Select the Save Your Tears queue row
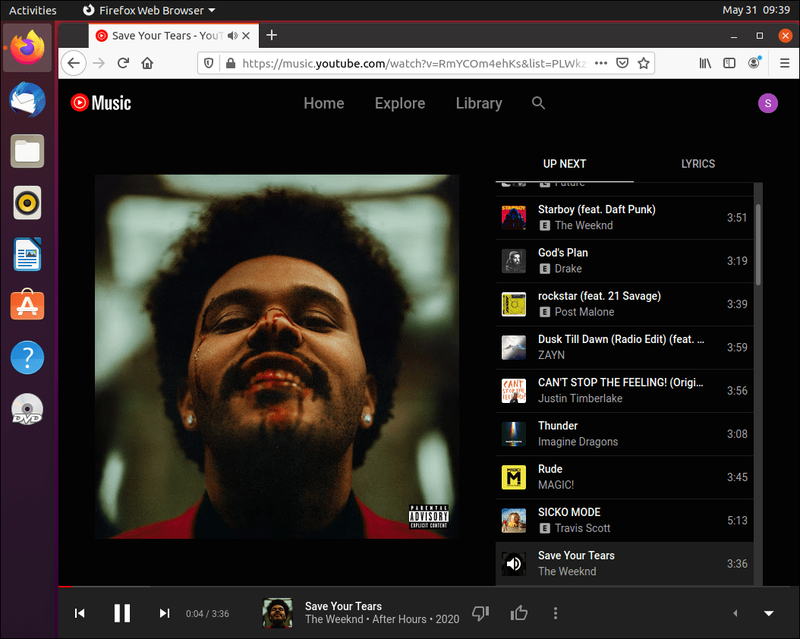Image resolution: width=800 pixels, height=639 pixels. pos(624,564)
